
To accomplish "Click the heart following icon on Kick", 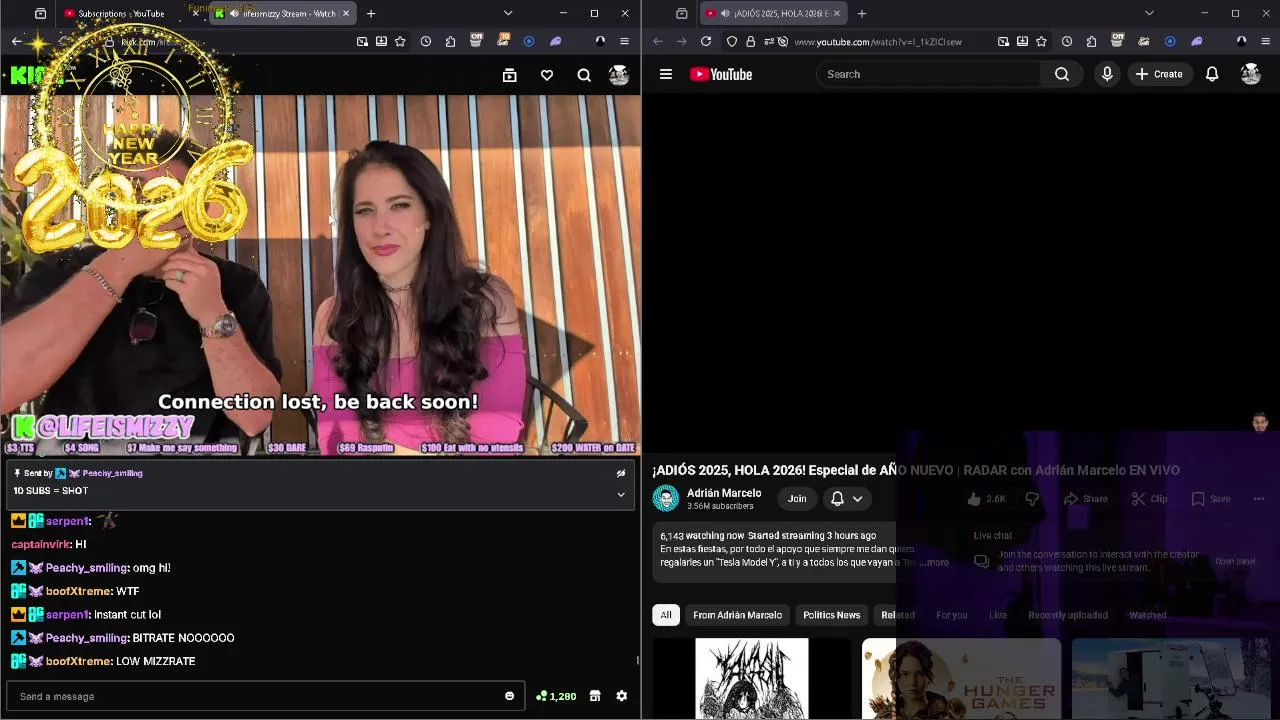I will click(x=547, y=75).
